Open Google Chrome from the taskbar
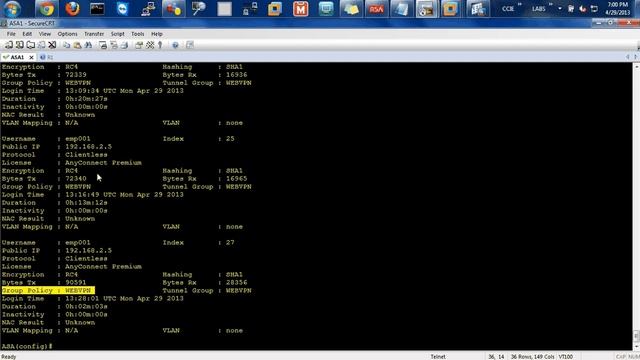This screenshot has height=360, width=640. 46,9
